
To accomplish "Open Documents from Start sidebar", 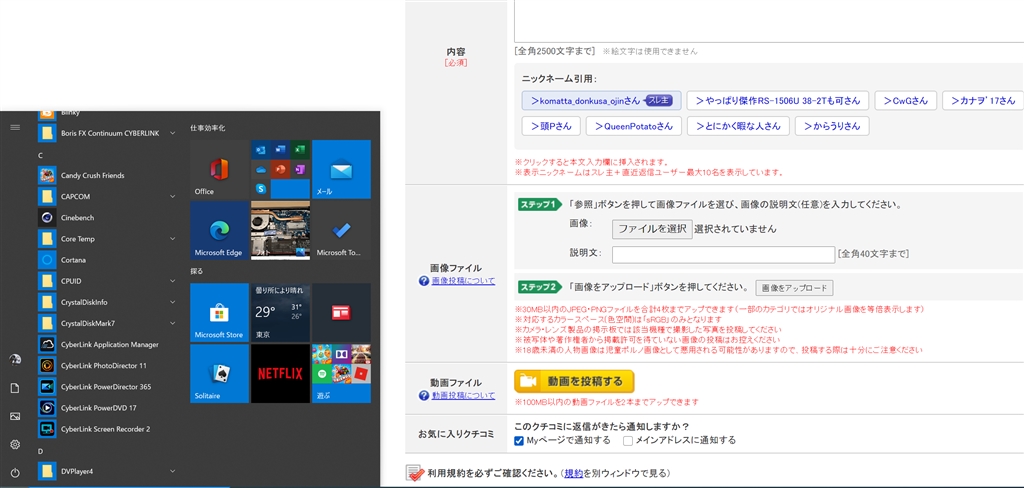I will [x=15, y=388].
